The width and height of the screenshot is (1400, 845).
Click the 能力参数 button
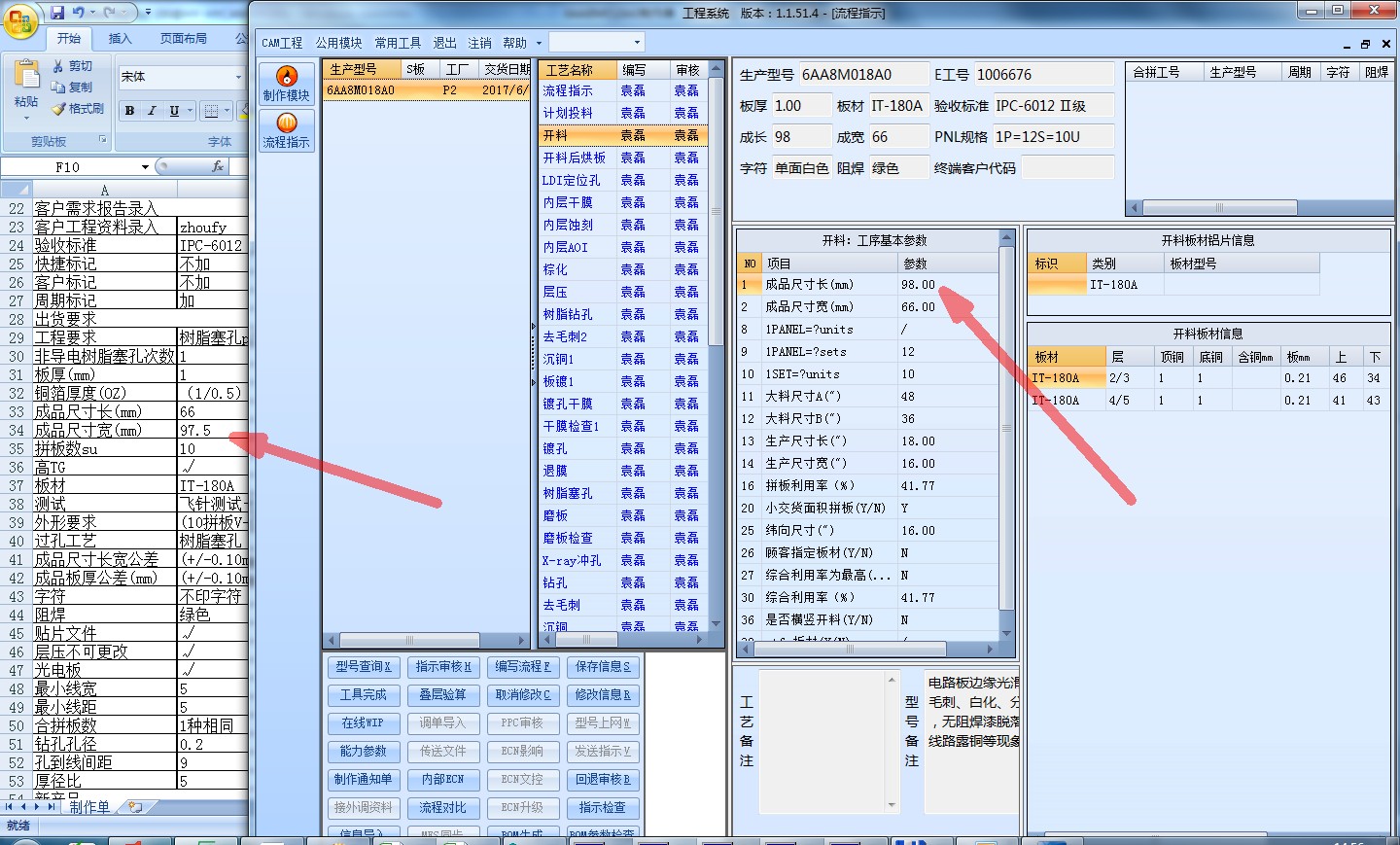[x=364, y=752]
